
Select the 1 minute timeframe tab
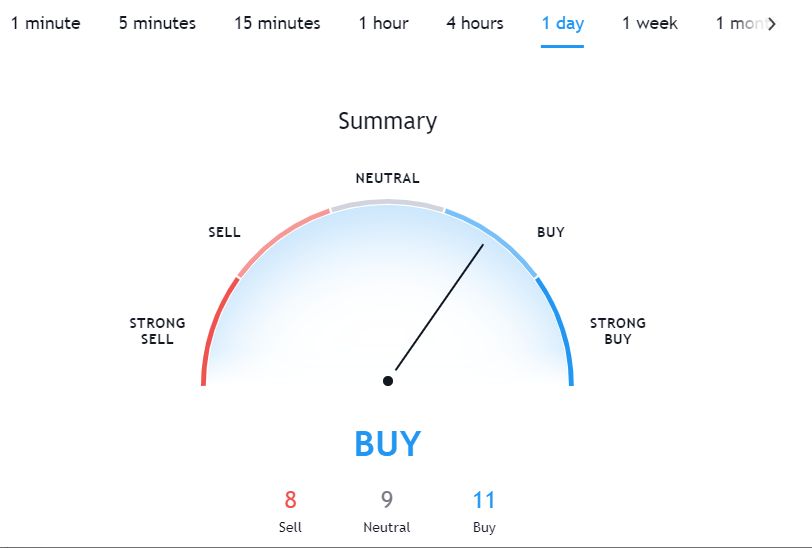pos(46,23)
